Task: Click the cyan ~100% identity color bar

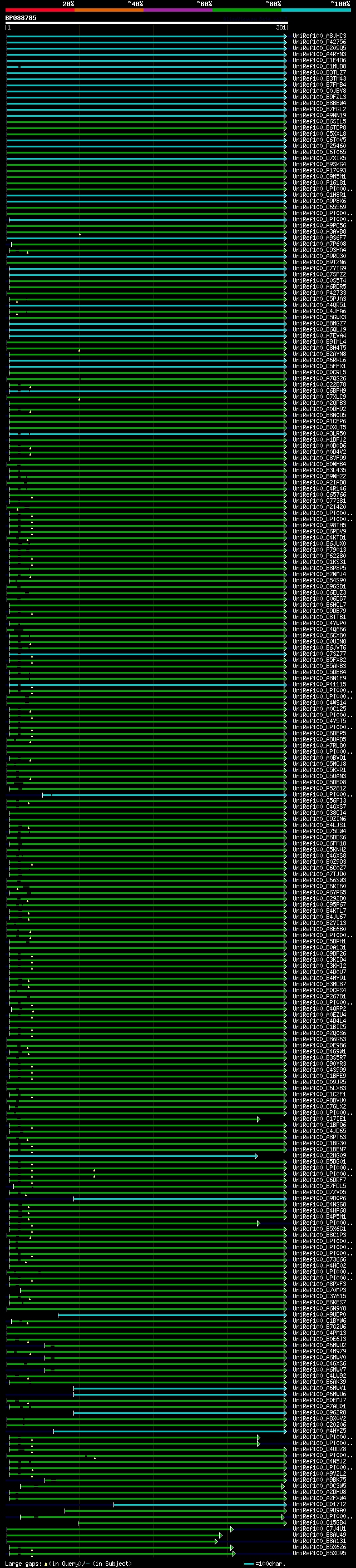Action: coord(316,10)
